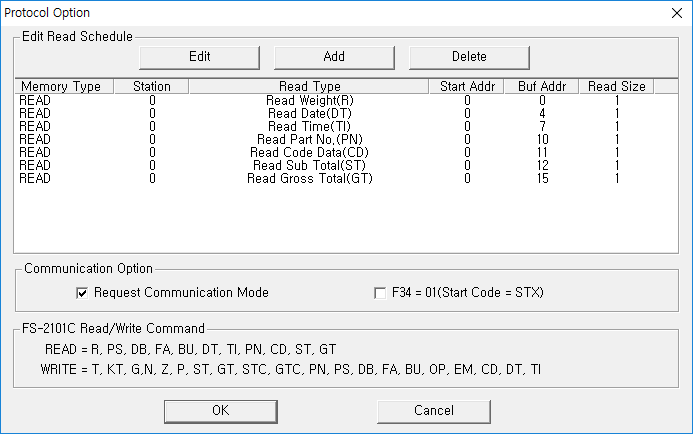Sort by Memory Type column header
The width and height of the screenshot is (693, 434).
[65, 87]
